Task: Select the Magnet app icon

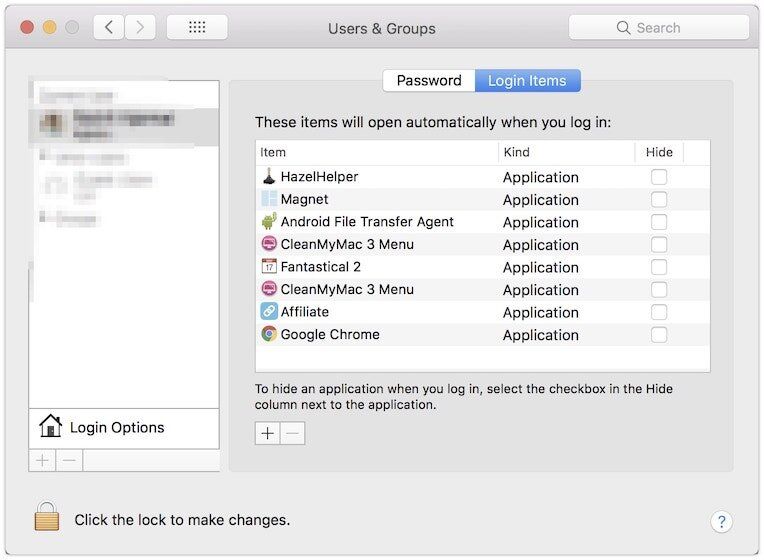Action: (269, 199)
